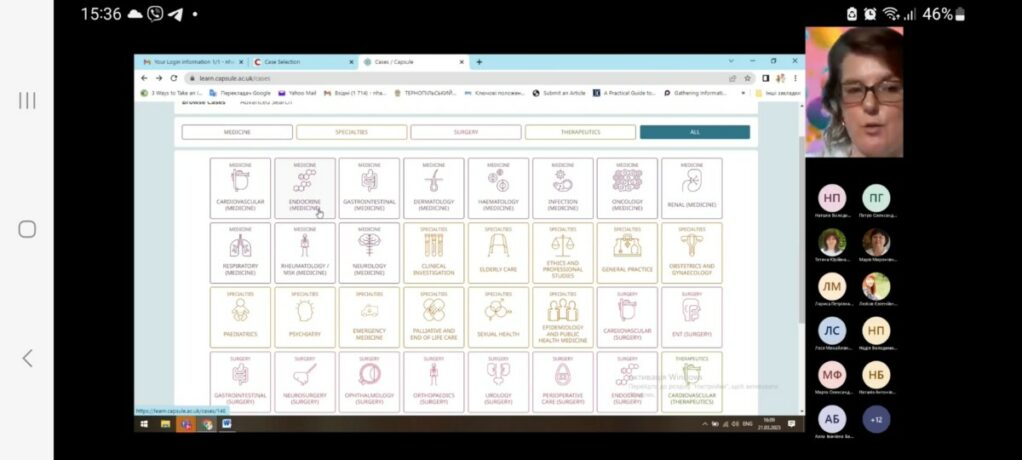Show all cases with the ALL button
The width and height of the screenshot is (1022, 460).
pos(694,132)
